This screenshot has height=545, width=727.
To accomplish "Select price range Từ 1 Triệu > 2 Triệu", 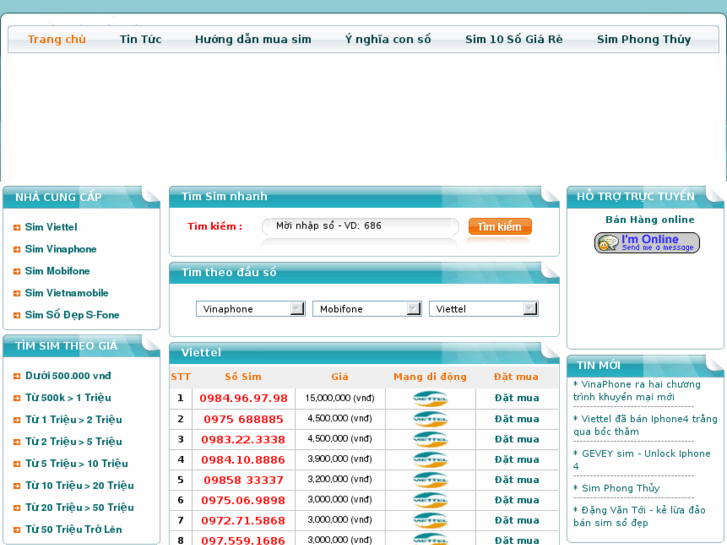I will tap(73, 420).
